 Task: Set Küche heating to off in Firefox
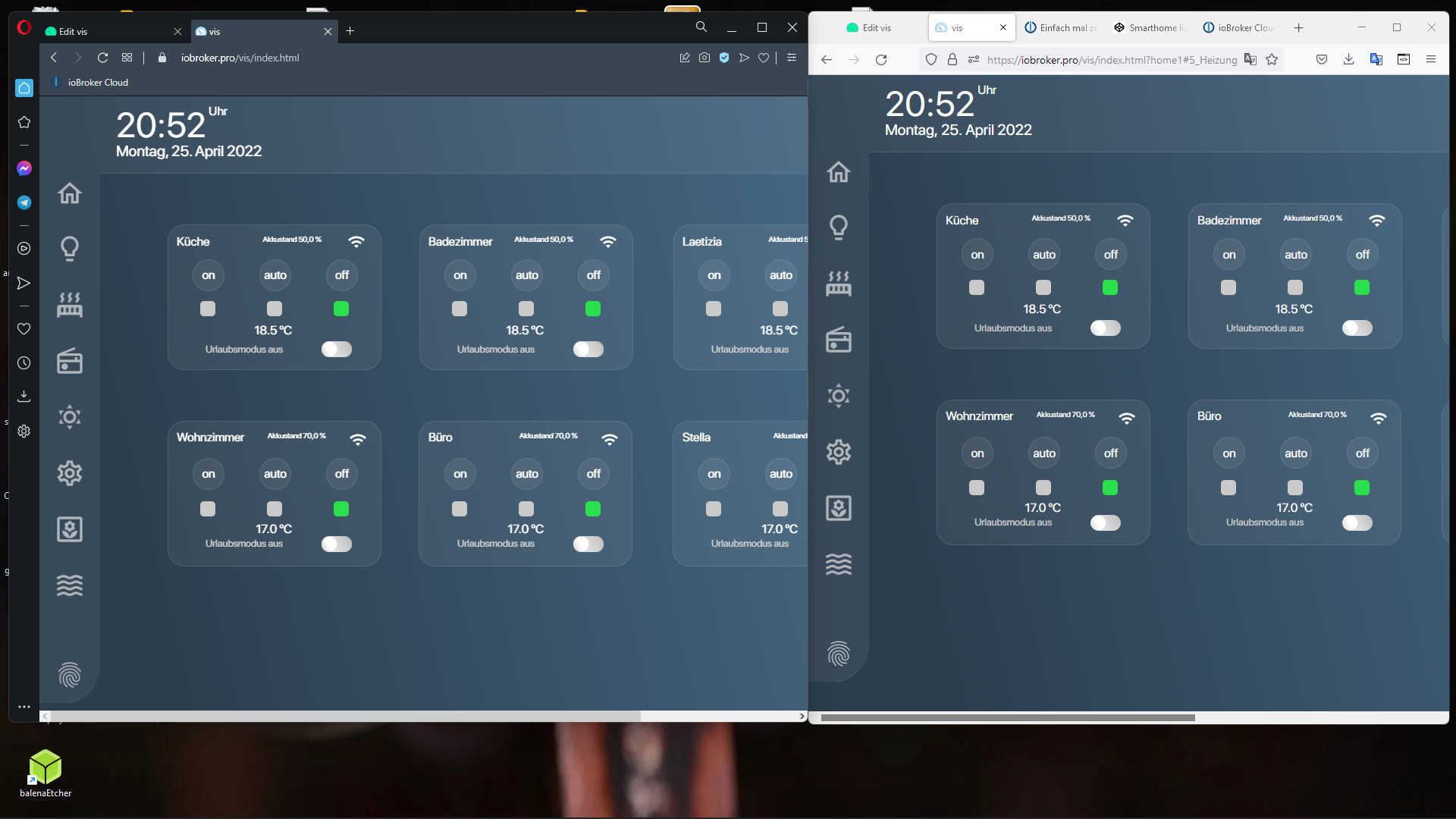tap(1111, 255)
